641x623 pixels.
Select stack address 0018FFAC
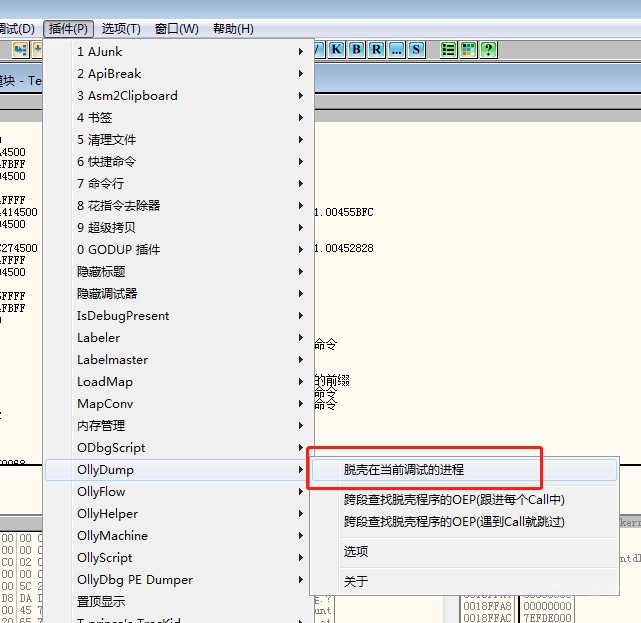click(x=487, y=618)
